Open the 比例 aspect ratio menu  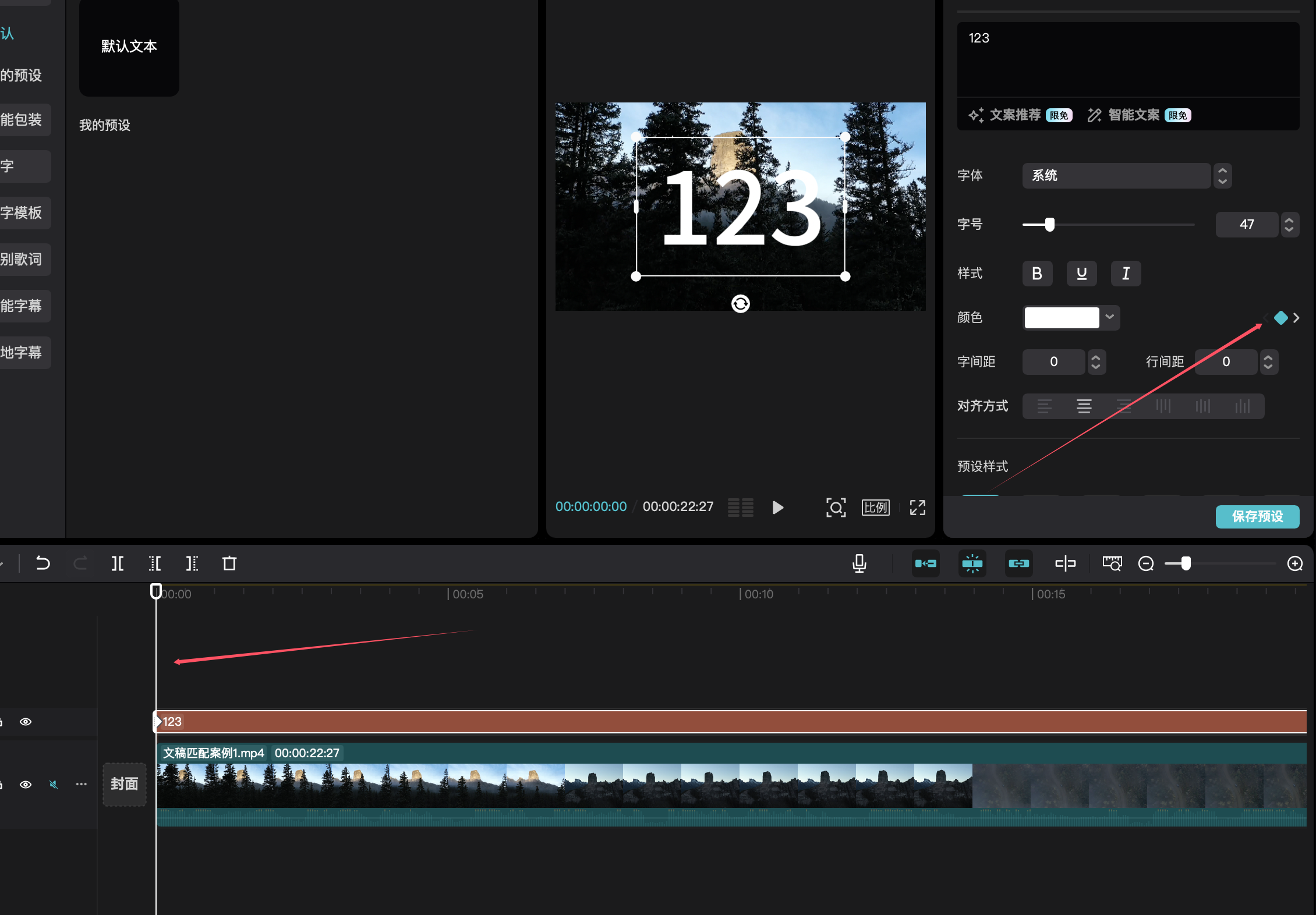click(876, 508)
